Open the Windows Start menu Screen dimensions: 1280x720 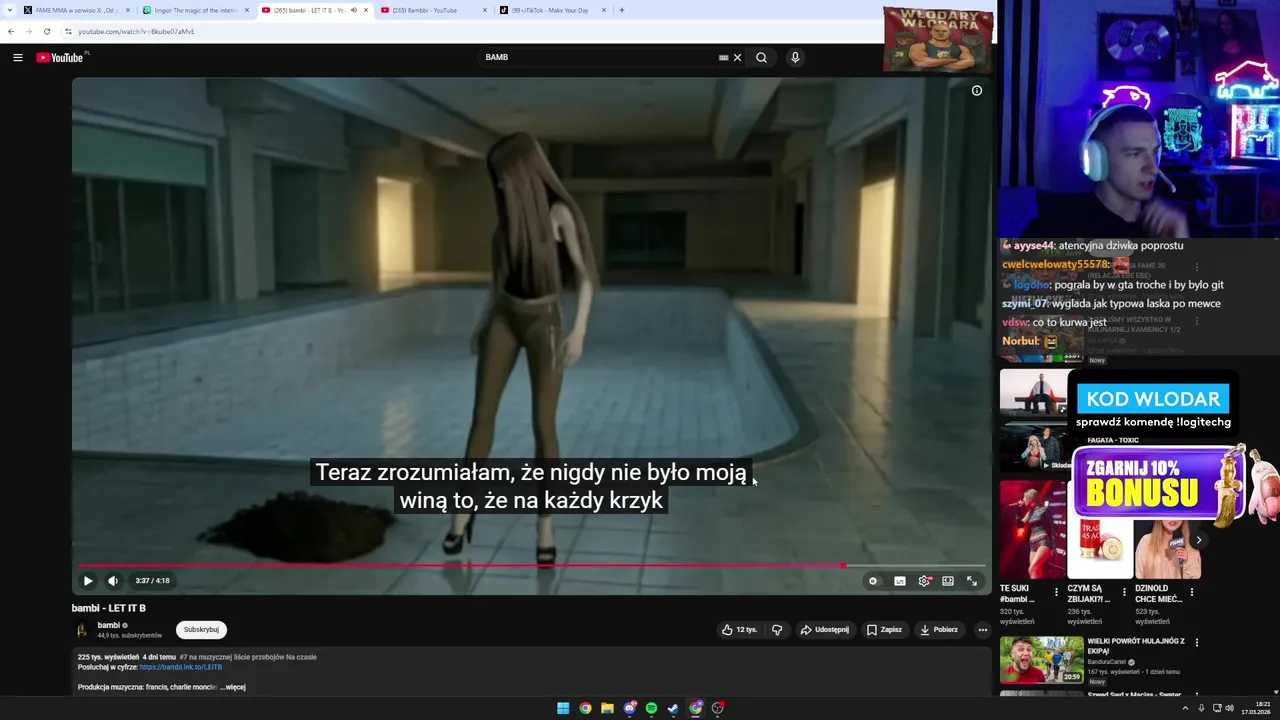tap(563, 708)
